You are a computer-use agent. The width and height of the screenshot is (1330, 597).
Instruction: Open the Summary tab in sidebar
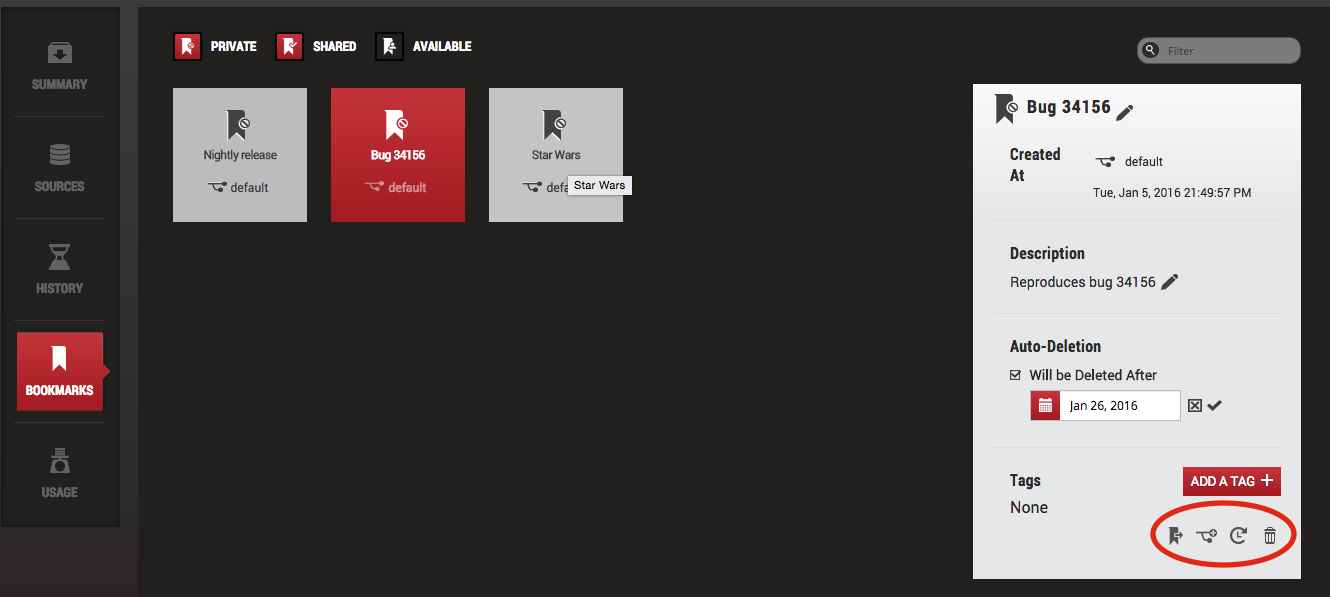pos(60,66)
